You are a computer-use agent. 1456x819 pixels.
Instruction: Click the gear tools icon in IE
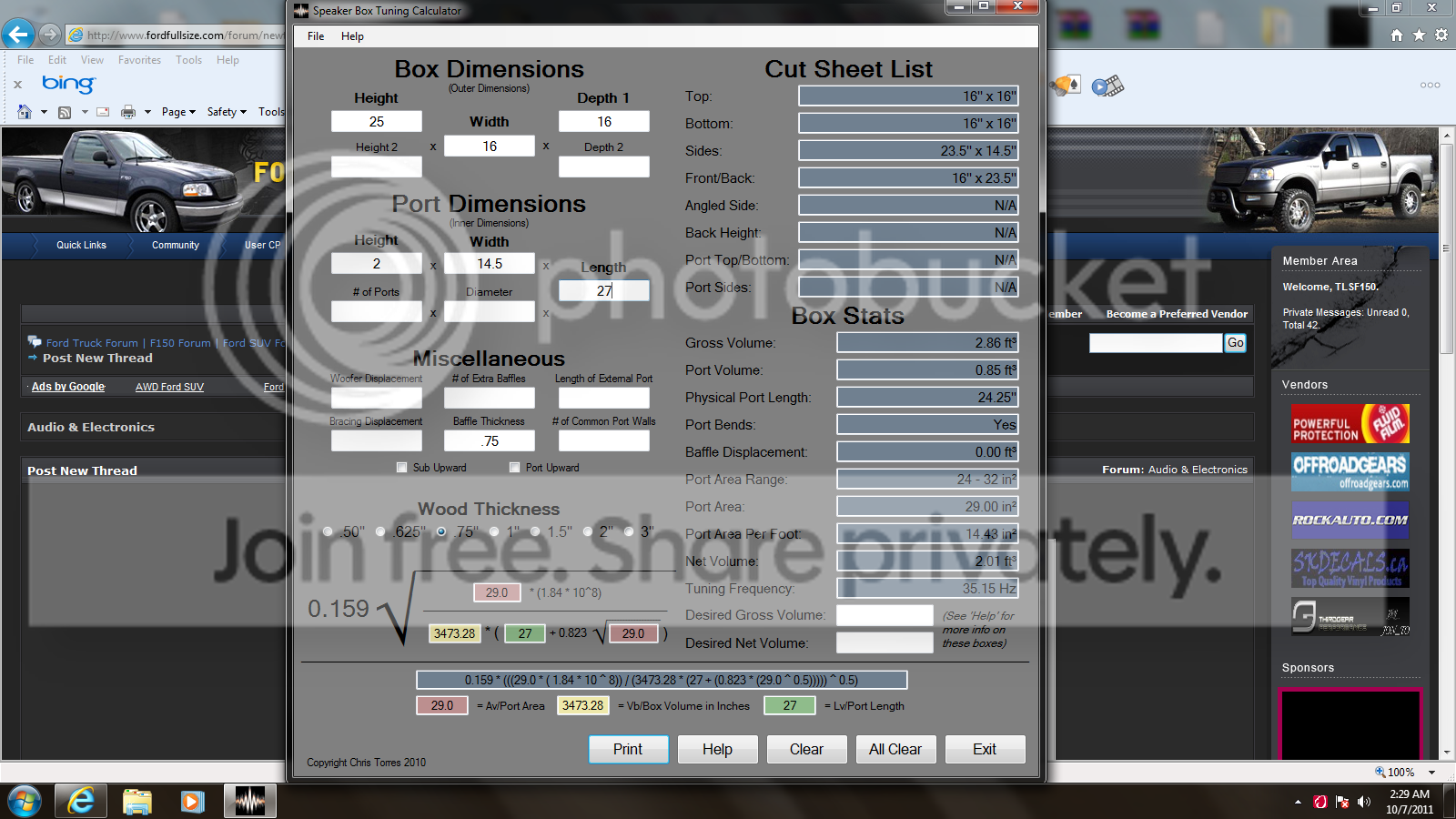[1441, 35]
